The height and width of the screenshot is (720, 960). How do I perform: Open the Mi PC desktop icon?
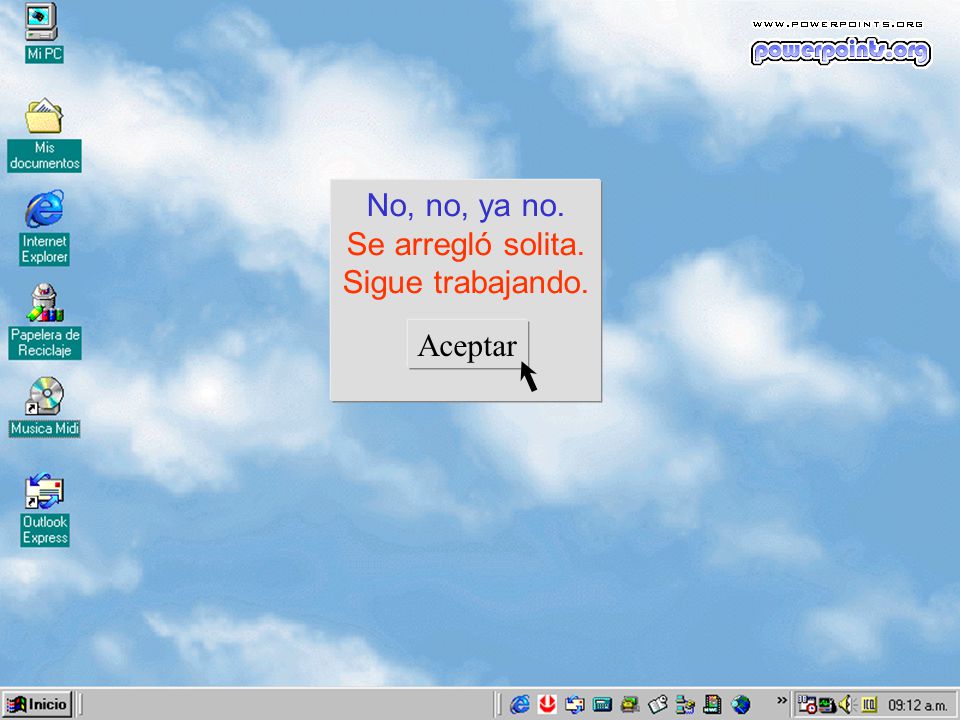tap(42, 22)
